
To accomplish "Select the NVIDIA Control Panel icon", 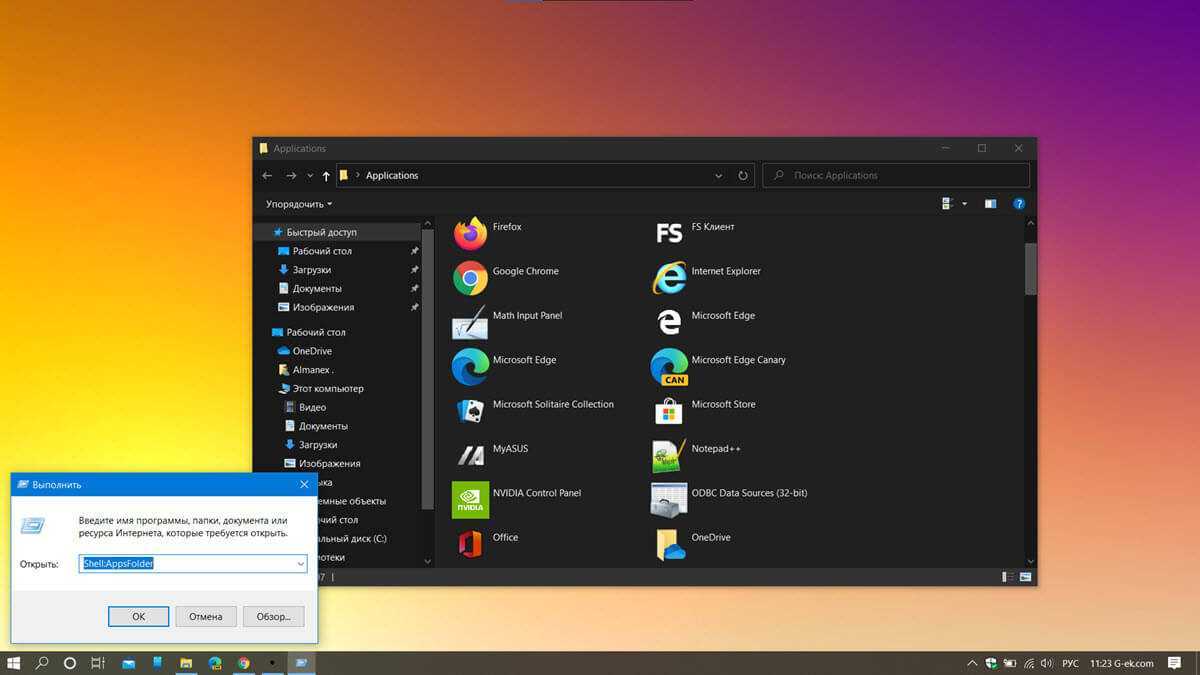I will (470, 500).
